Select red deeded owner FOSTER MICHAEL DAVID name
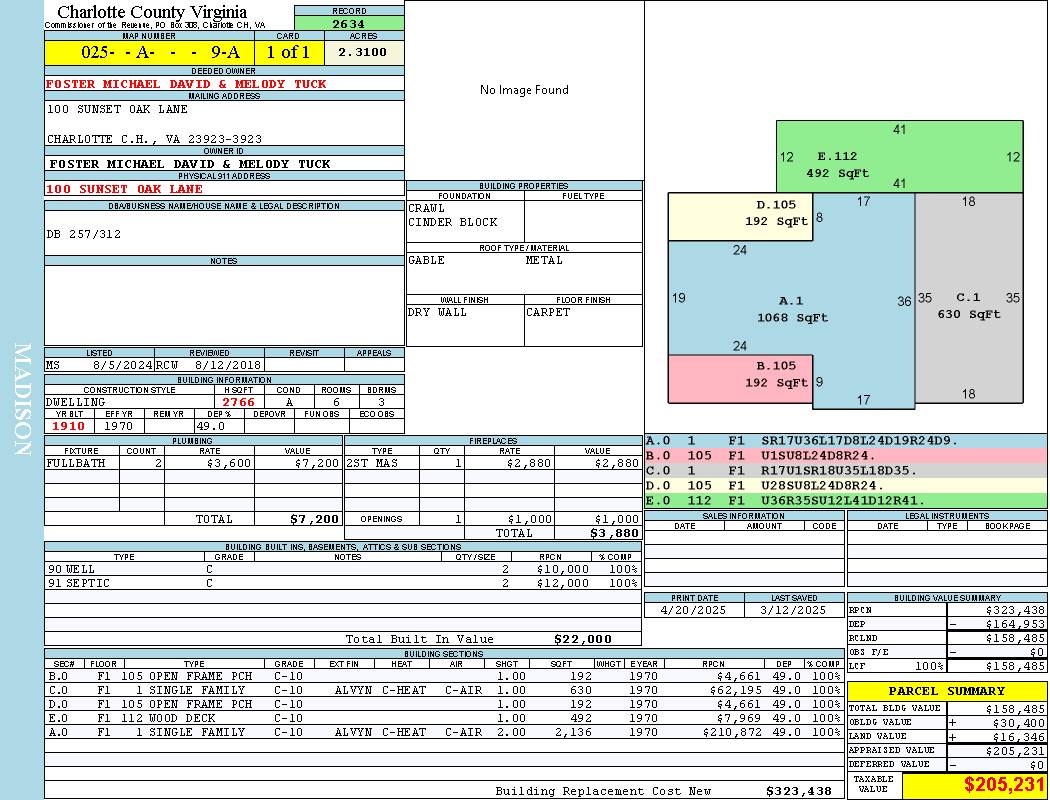 coord(185,84)
